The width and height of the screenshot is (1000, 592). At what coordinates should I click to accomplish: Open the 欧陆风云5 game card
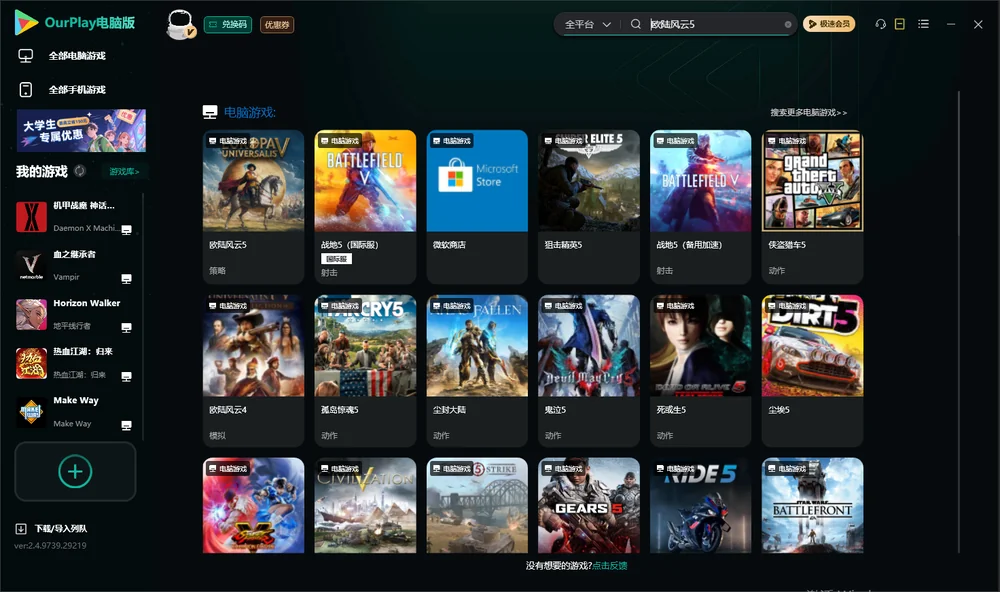point(253,207)
